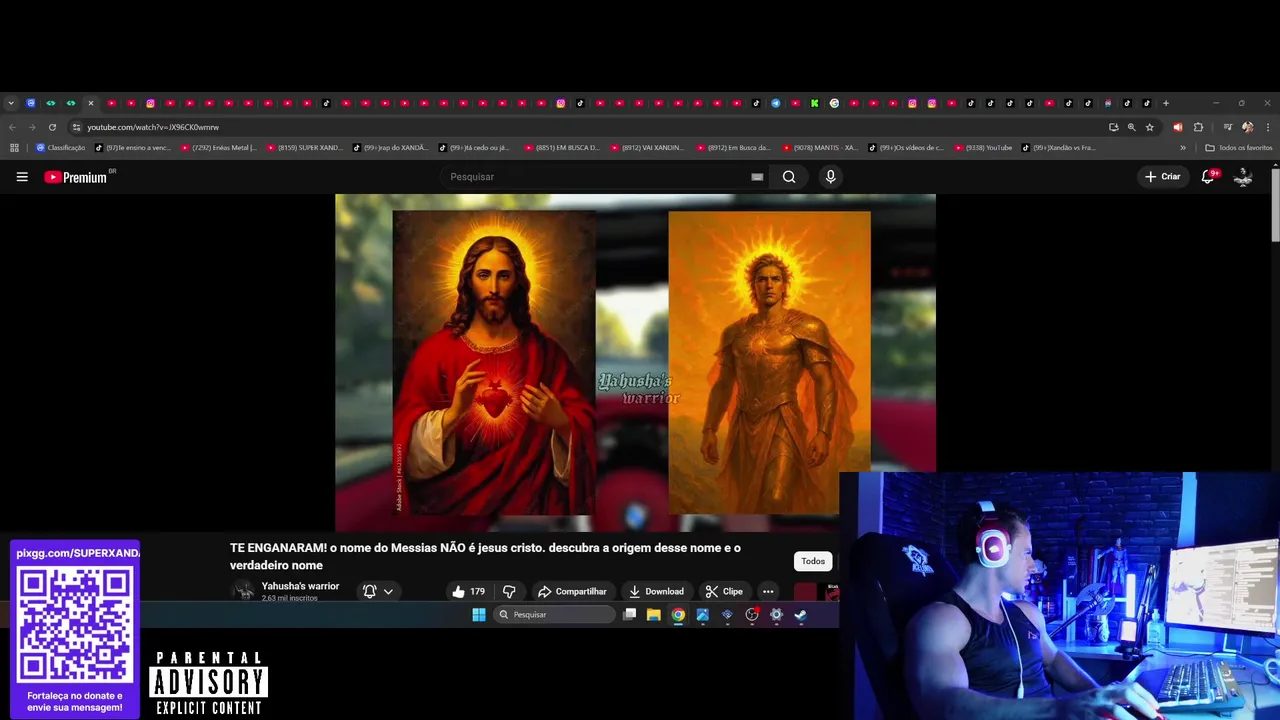Viewport: 1280px width, 720px height.
Task: Click the install app icon in address bar
Action: tap(1113, 127)
